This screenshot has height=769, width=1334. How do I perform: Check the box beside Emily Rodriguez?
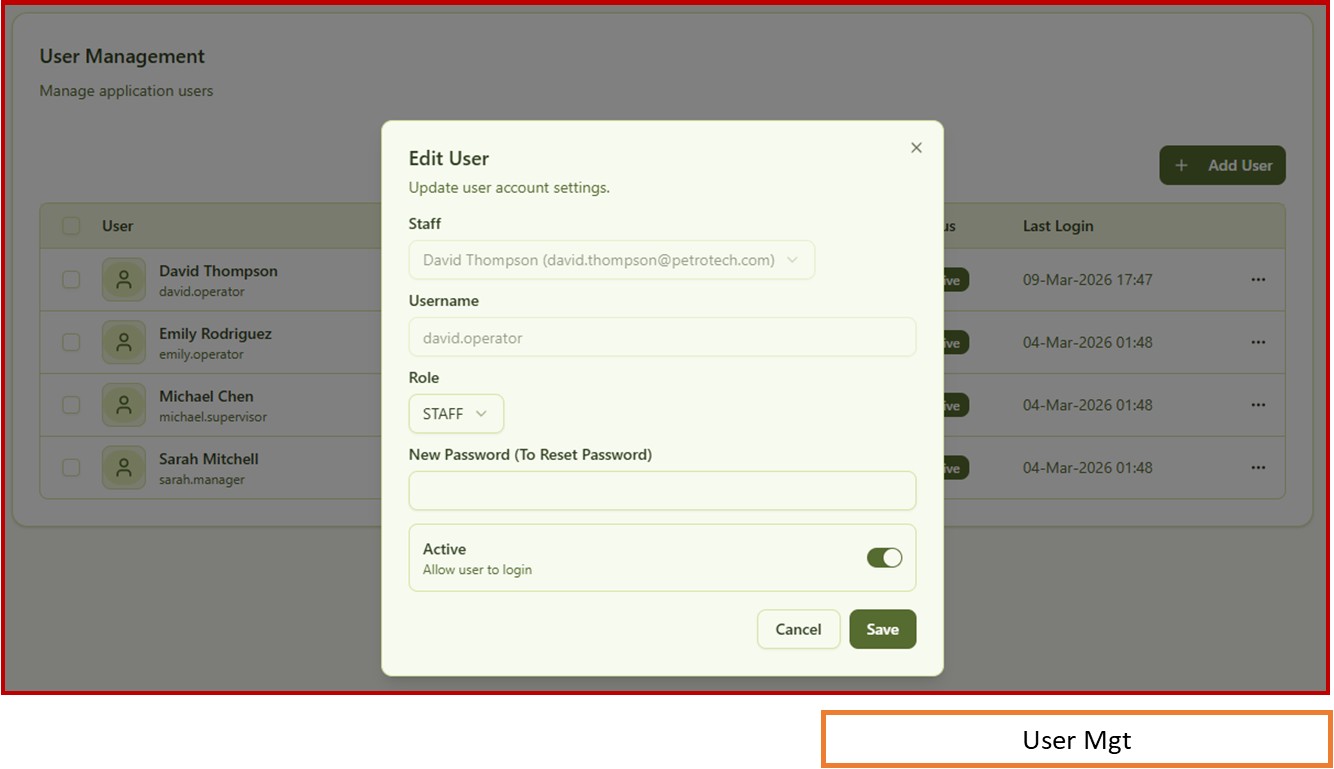coord(71,343)
